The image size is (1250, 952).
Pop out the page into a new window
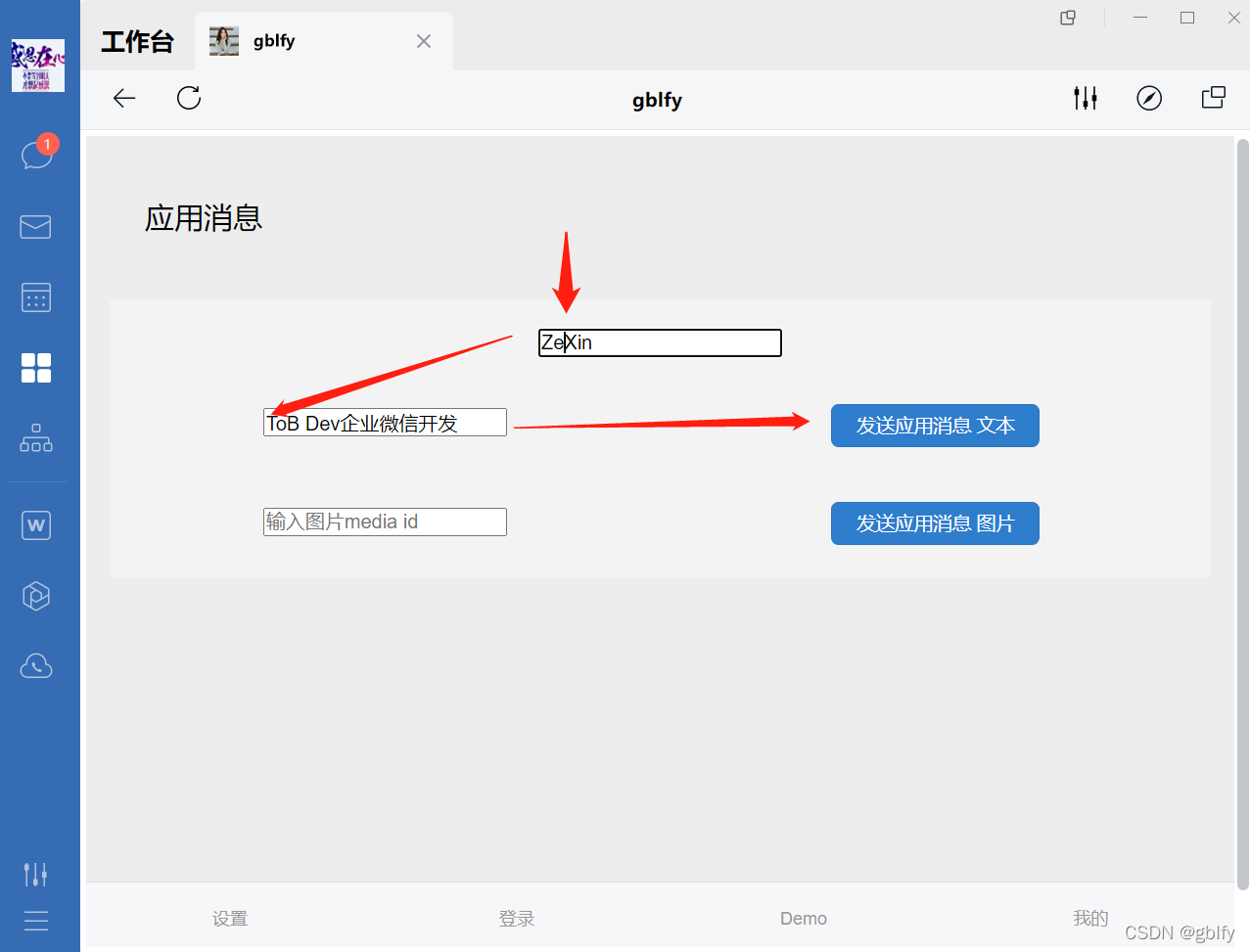click(x=1213, y=98)
